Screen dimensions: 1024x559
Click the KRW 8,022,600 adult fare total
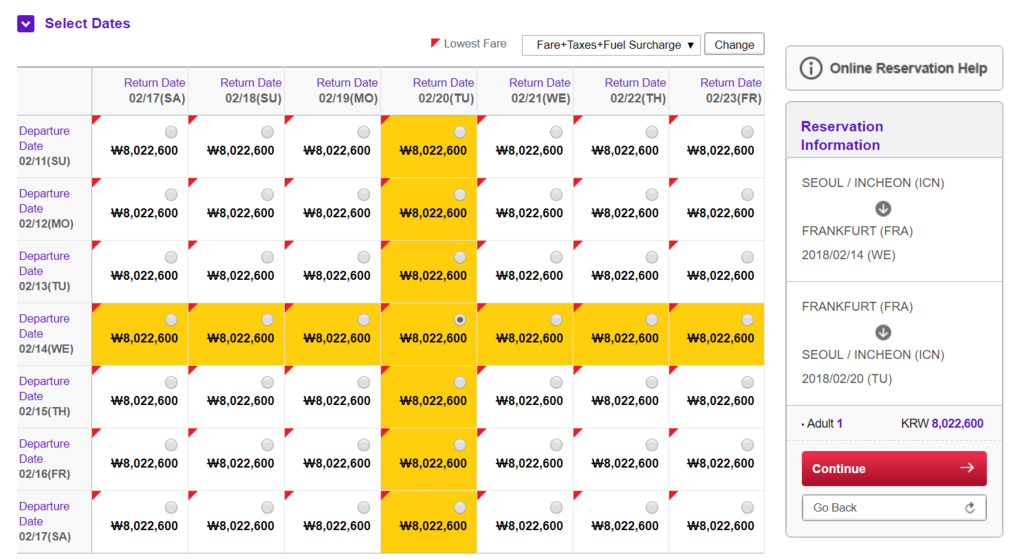click(x=942, y=423)
